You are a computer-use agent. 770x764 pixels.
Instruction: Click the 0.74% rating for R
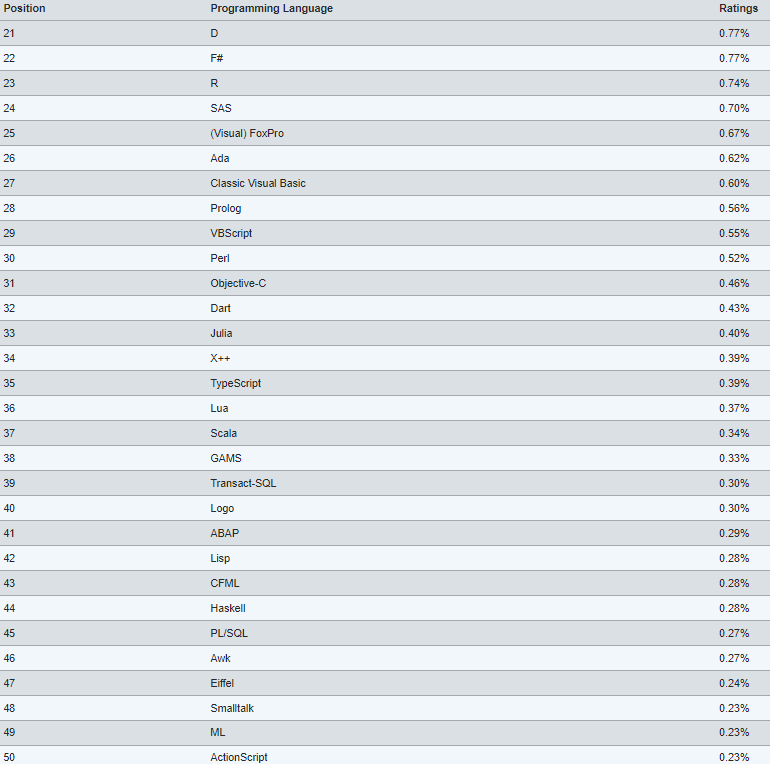(x=733, y=83)
